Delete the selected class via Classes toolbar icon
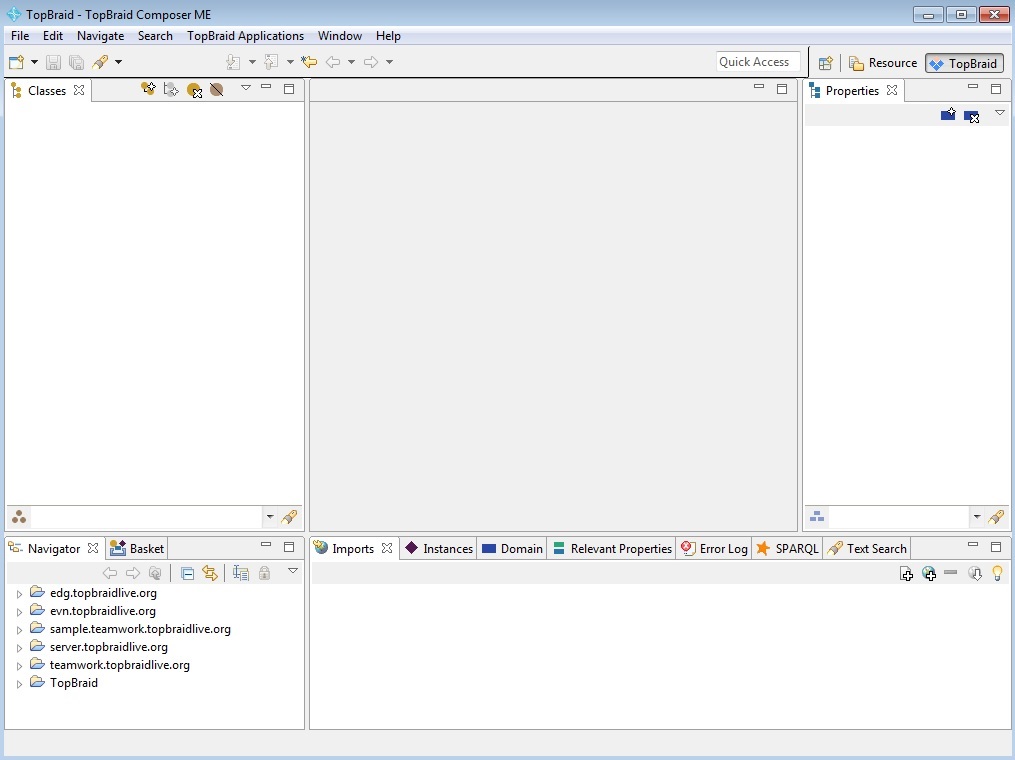The image size is (1015, 760). click(195, 89)
